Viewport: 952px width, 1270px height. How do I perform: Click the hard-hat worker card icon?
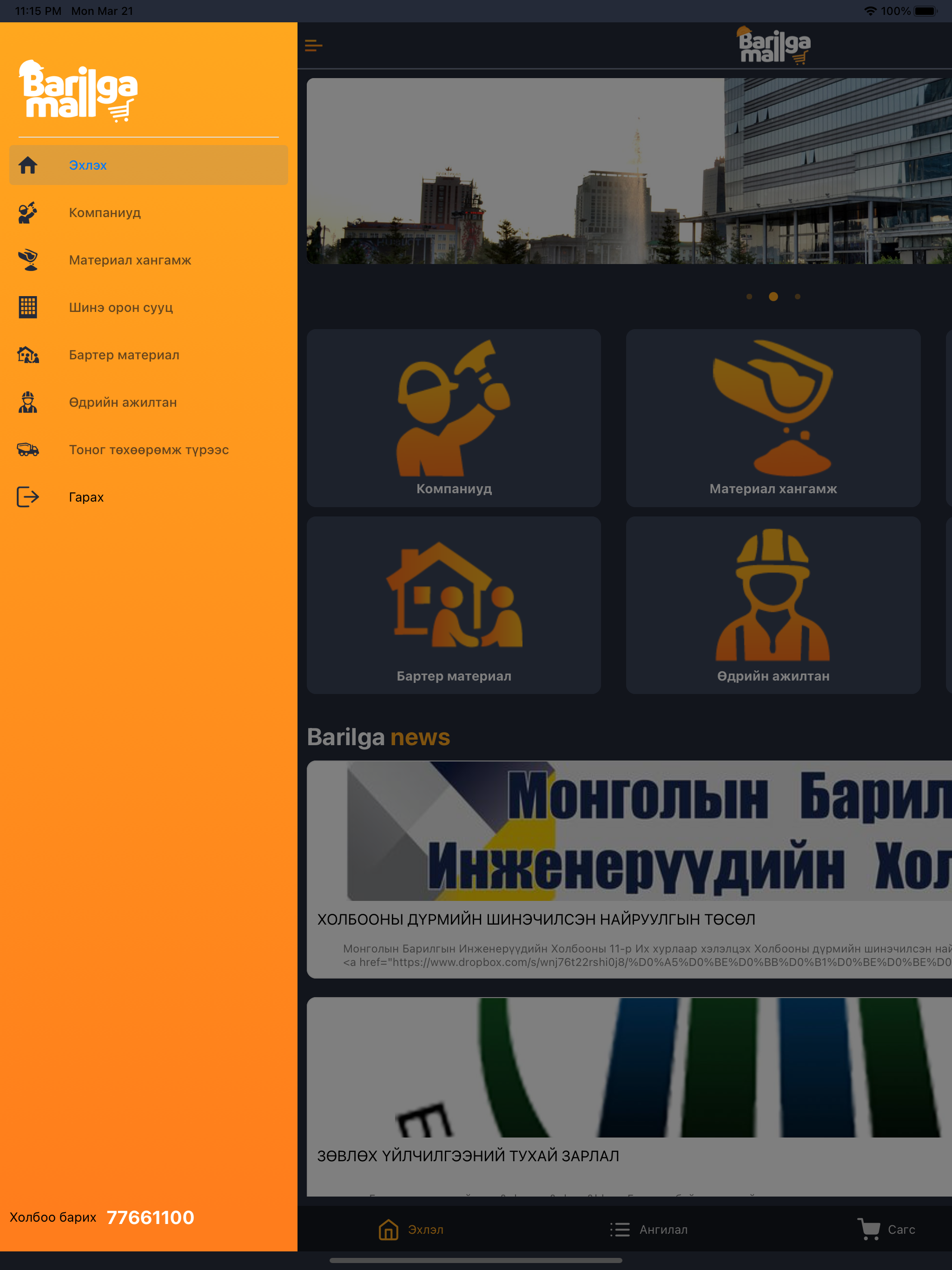773,595
